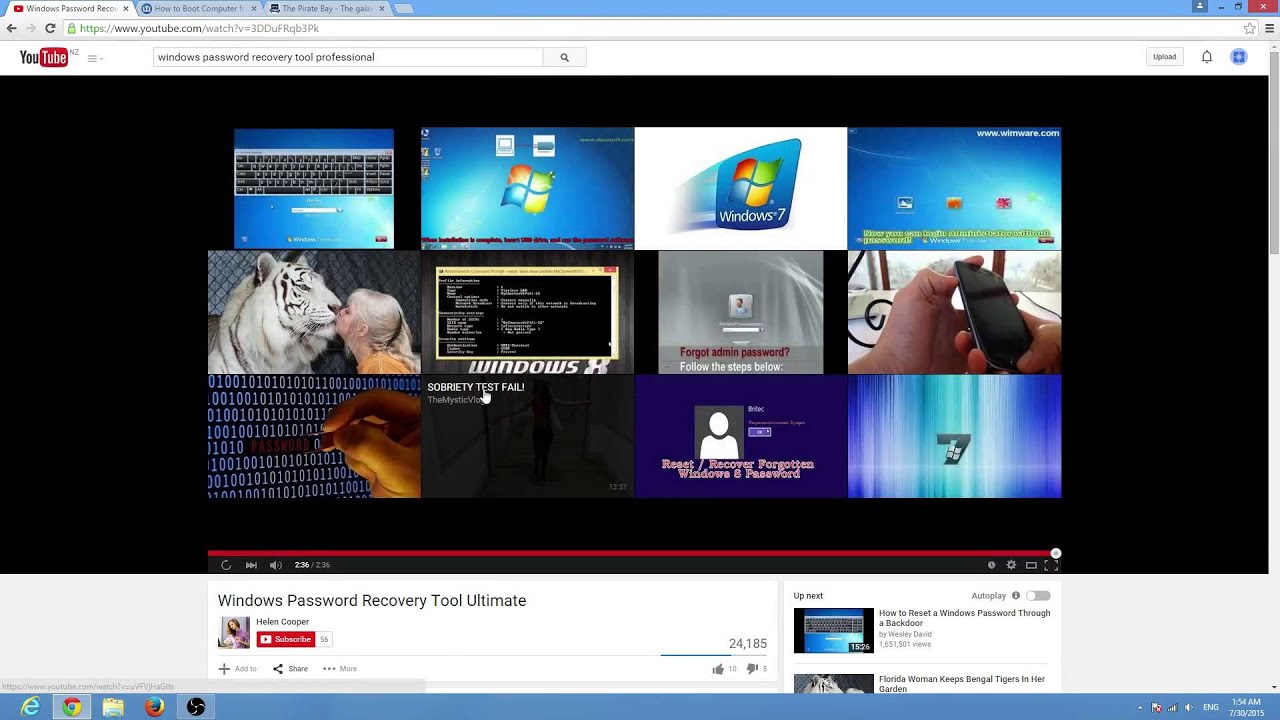Screen dimensions: 1280x720
Task: Select the on-screen keyboard suggested video tile
Action: tap(314, 188)
